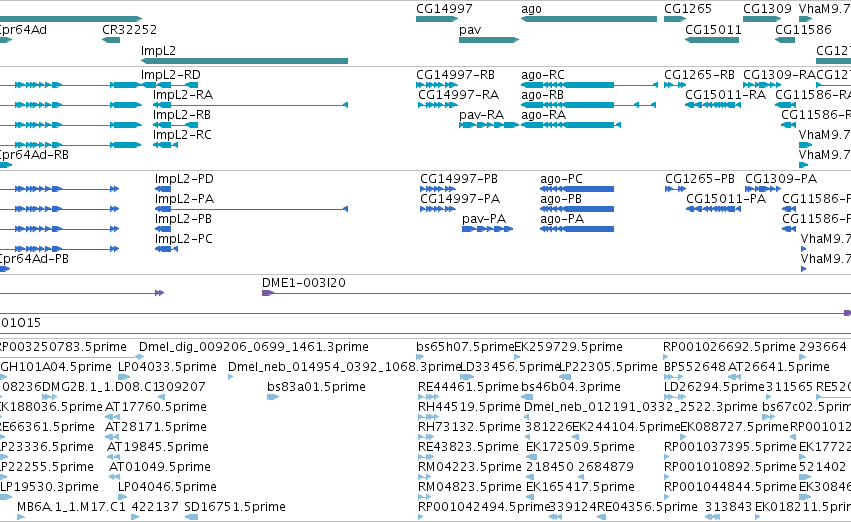This screenshot has height=522, width=851.
Task: Select the ImpL2-PA protein label
Action: (x=185, y=199)
